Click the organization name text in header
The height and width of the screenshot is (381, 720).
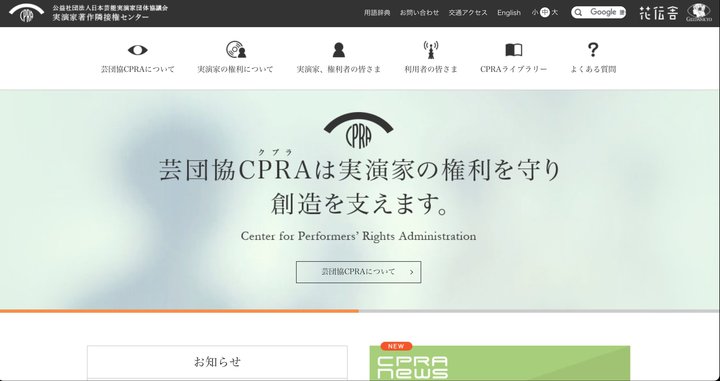[110, 13]
